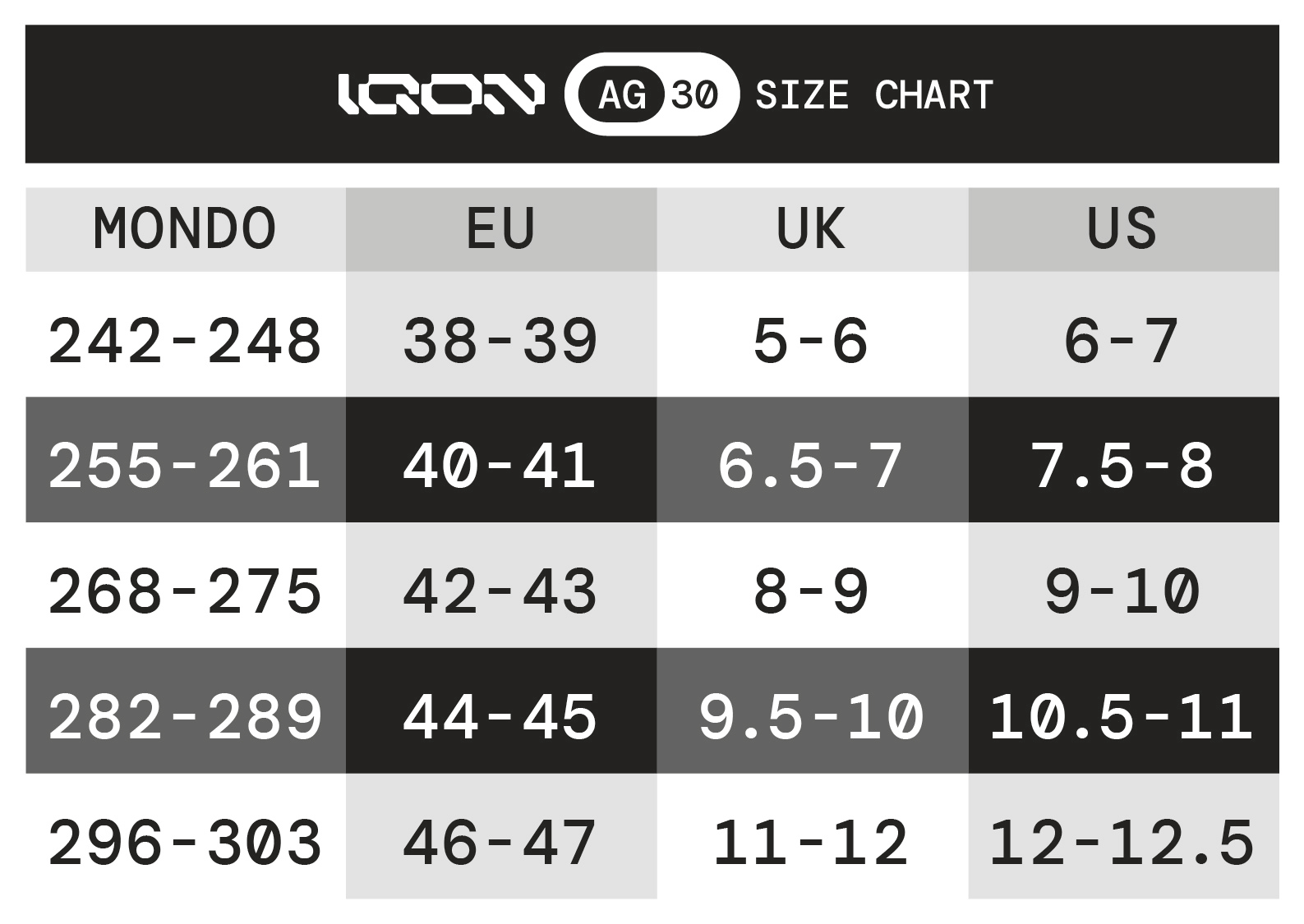Pick the Mondo 255-261 cell
The width and height of the screenshot is (1304, 924).
click(x=185, y=466)
